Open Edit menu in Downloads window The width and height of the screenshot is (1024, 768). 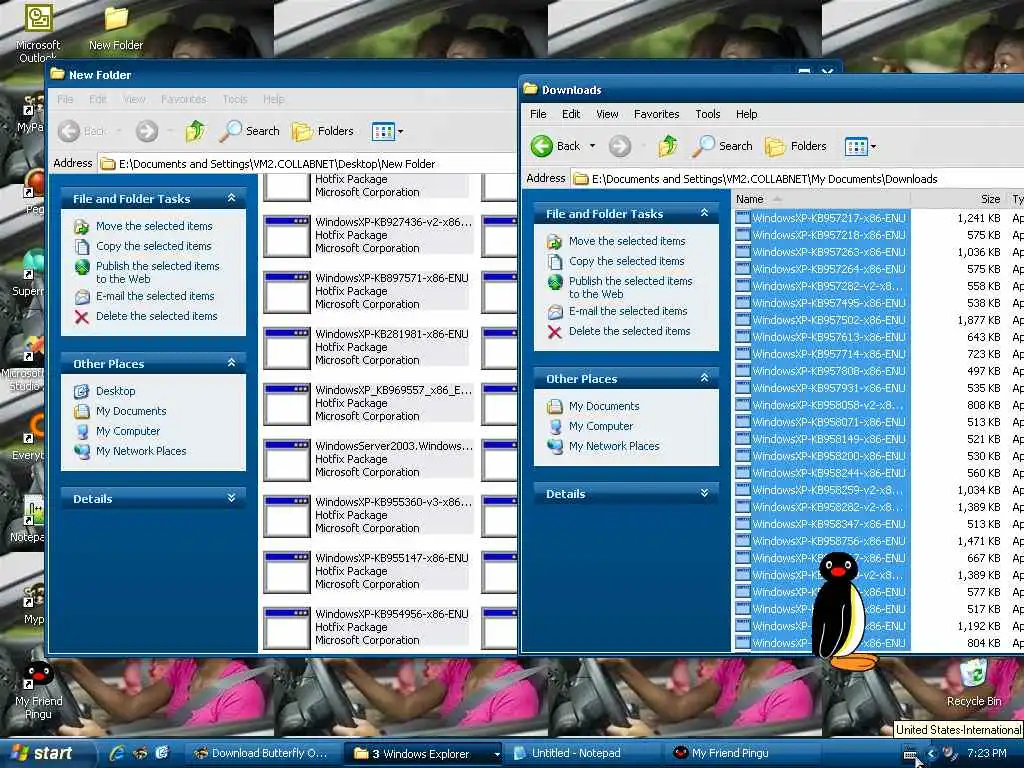click(571, 114)
